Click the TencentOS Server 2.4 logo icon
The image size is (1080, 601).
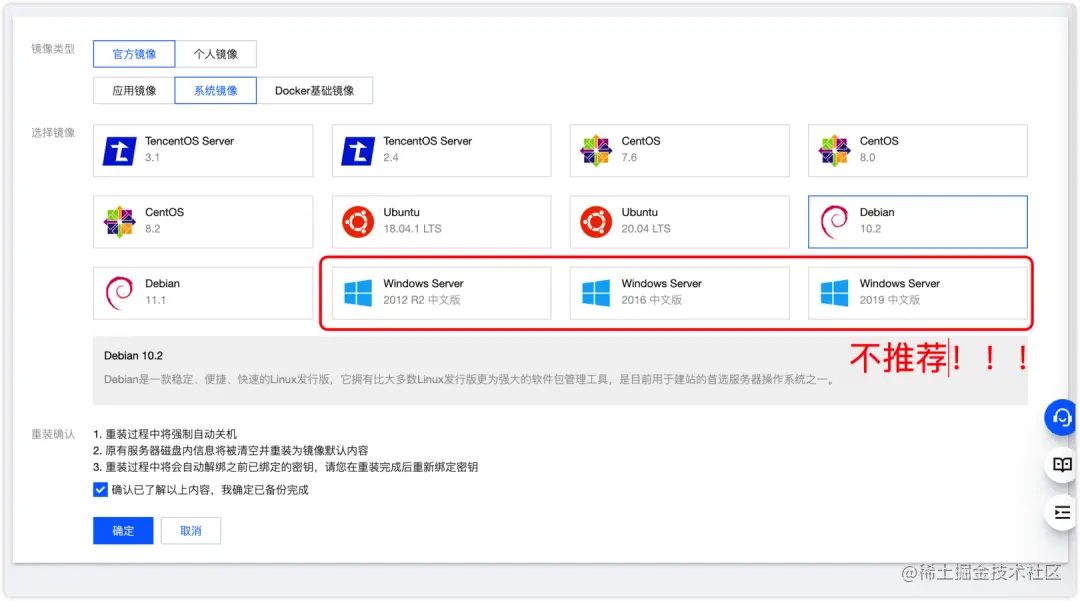(x=357, y=151)
